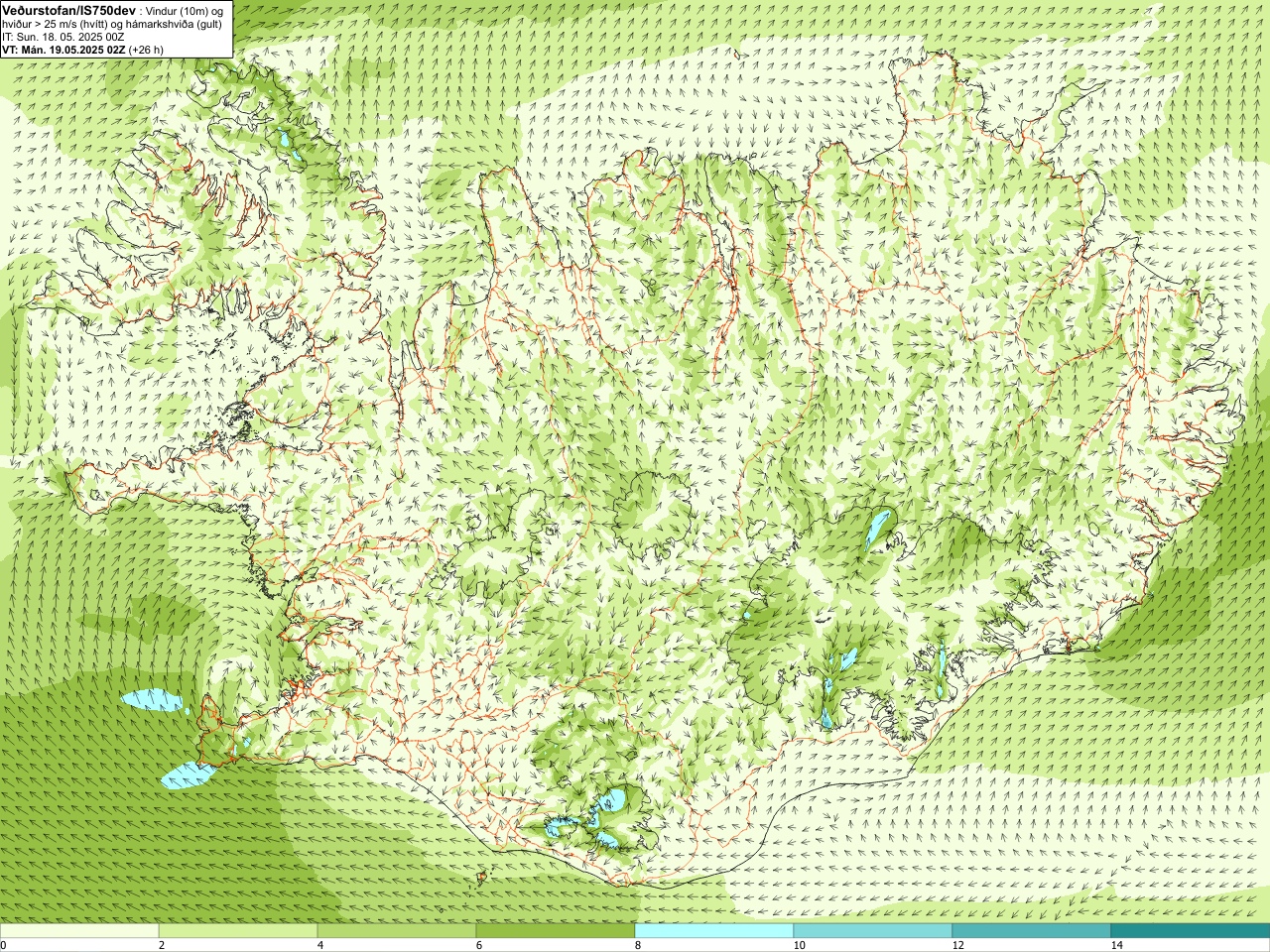Viewport: 1270px width, 952px height.
Task: Click the 'VT: Mán. 19.05.2025 02Z' valid time line
Action: 63,49
